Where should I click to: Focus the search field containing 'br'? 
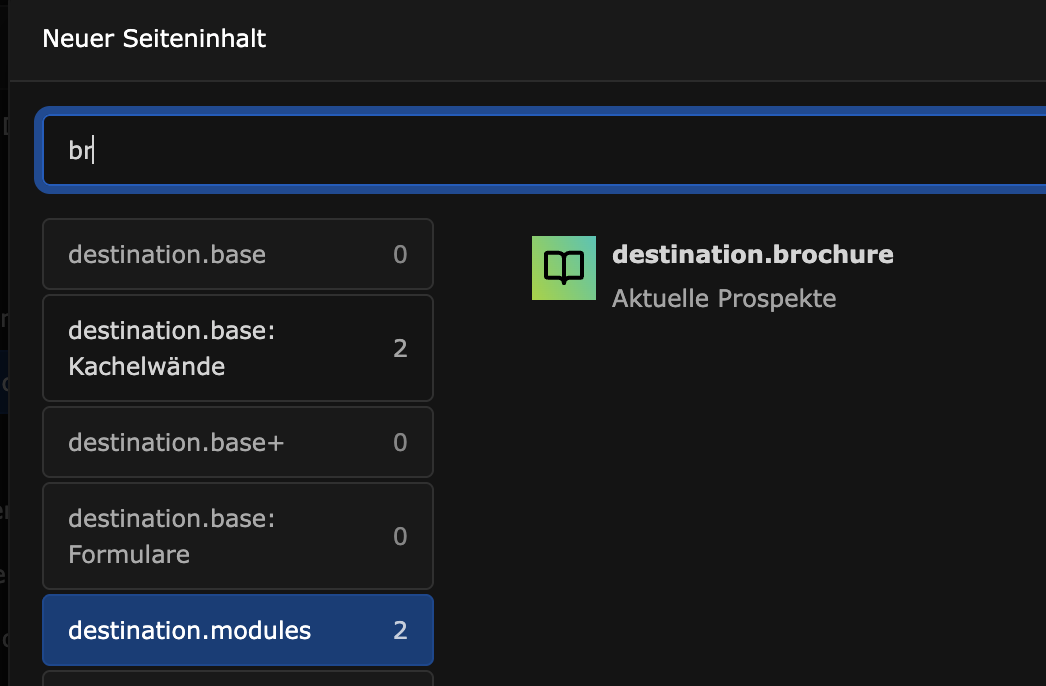[544, 150]
